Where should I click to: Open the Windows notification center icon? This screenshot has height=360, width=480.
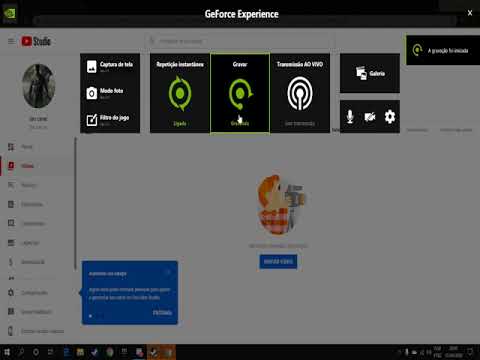[471, 352]
